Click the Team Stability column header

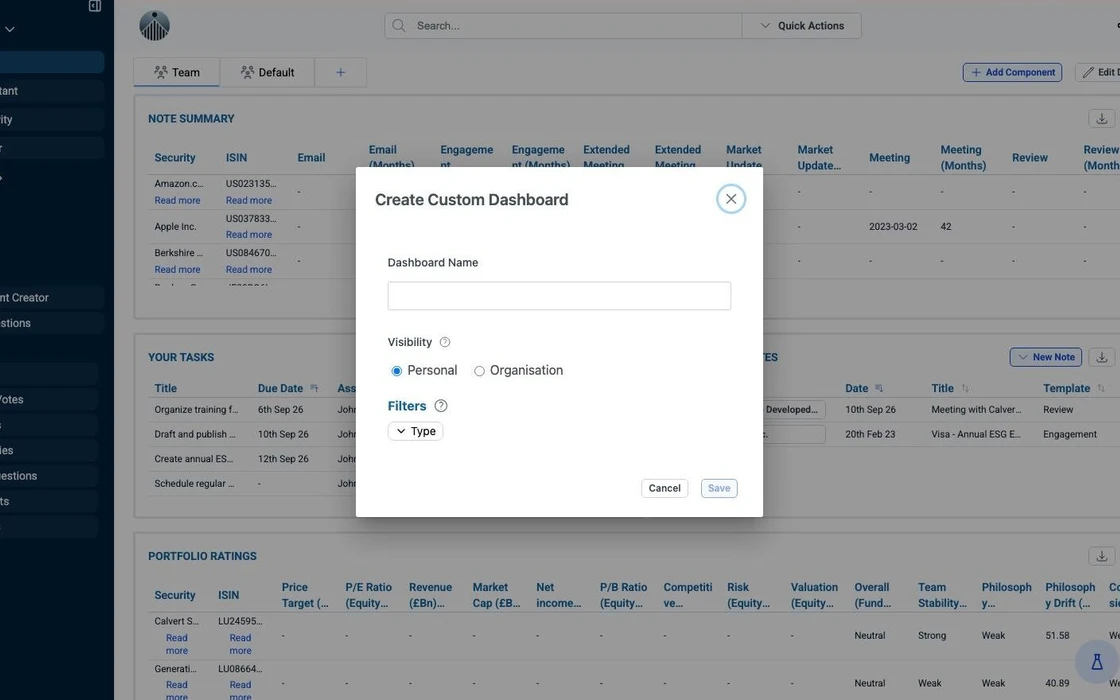(x=942, y=595)
